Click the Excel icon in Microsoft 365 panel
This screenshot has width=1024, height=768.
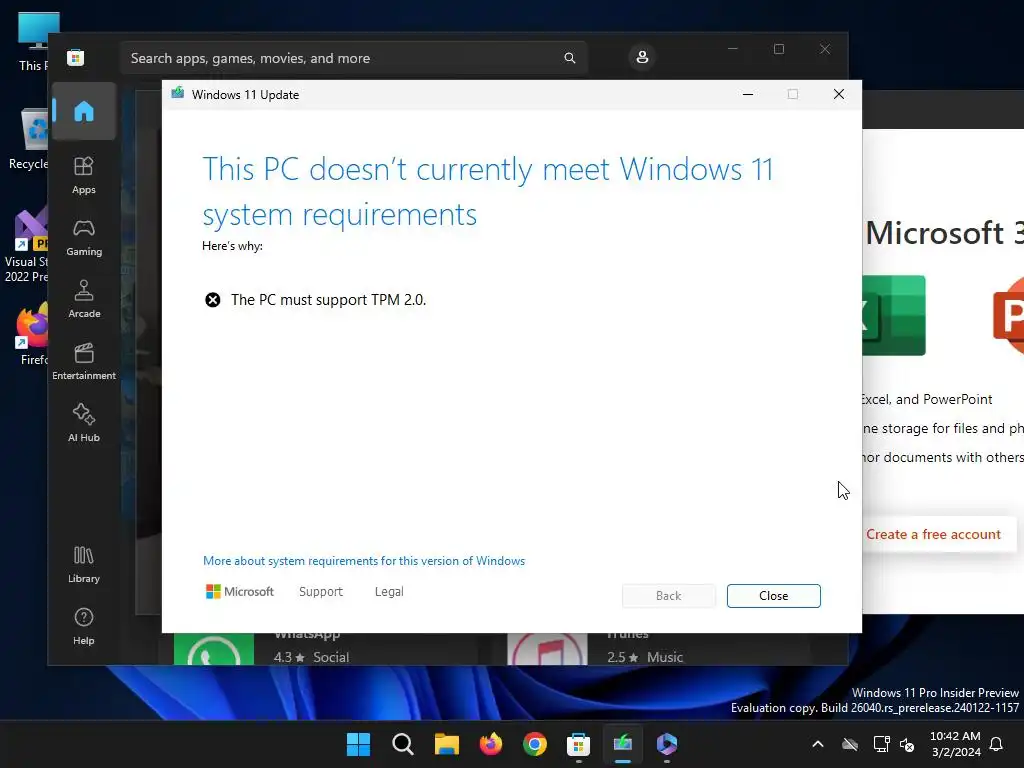[x=894, y=315]
